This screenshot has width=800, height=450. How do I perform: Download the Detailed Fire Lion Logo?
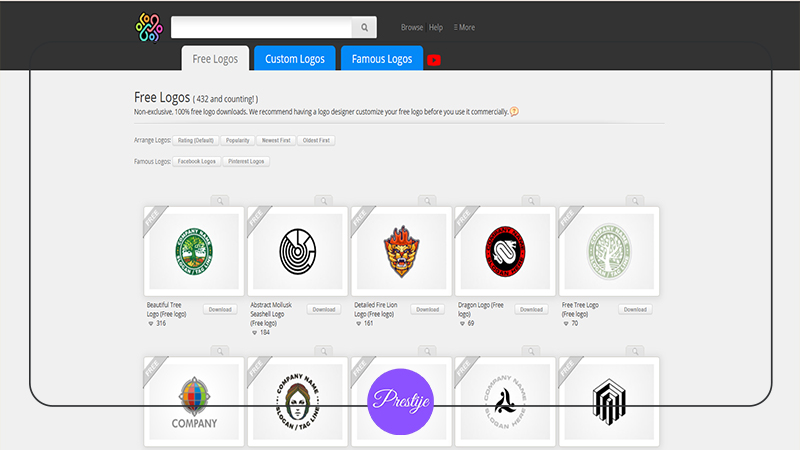(x=428, y=310)
